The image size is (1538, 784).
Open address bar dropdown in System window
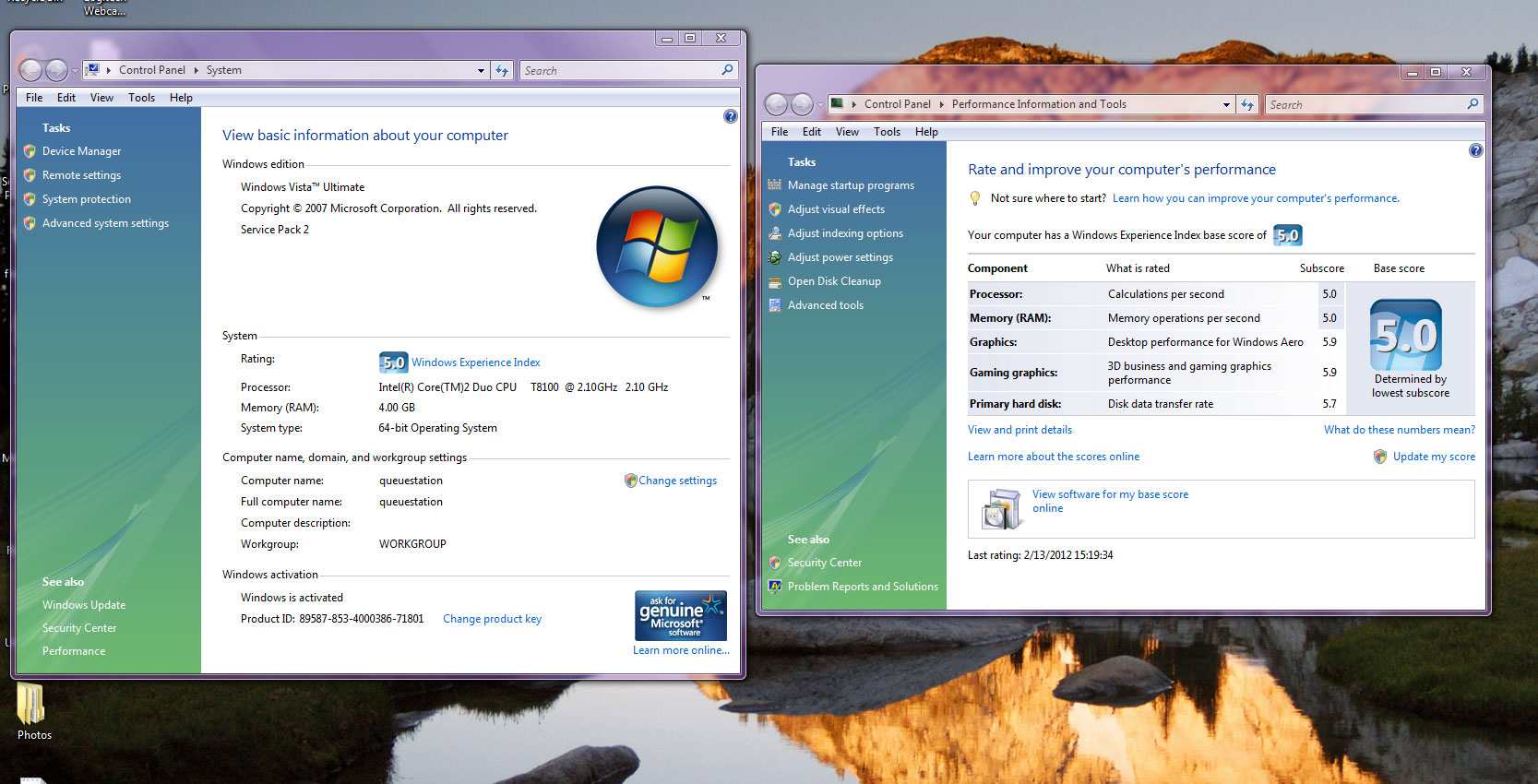pos(481,70)
